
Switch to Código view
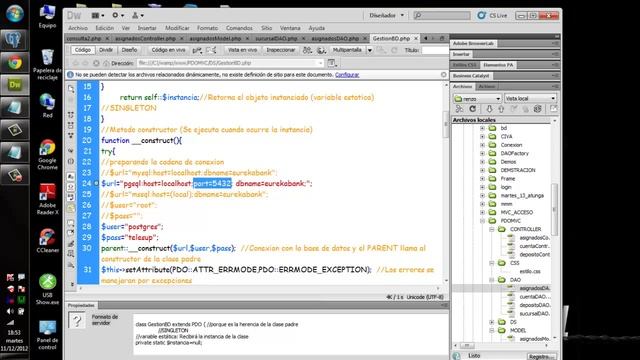(x=82, y=50)
